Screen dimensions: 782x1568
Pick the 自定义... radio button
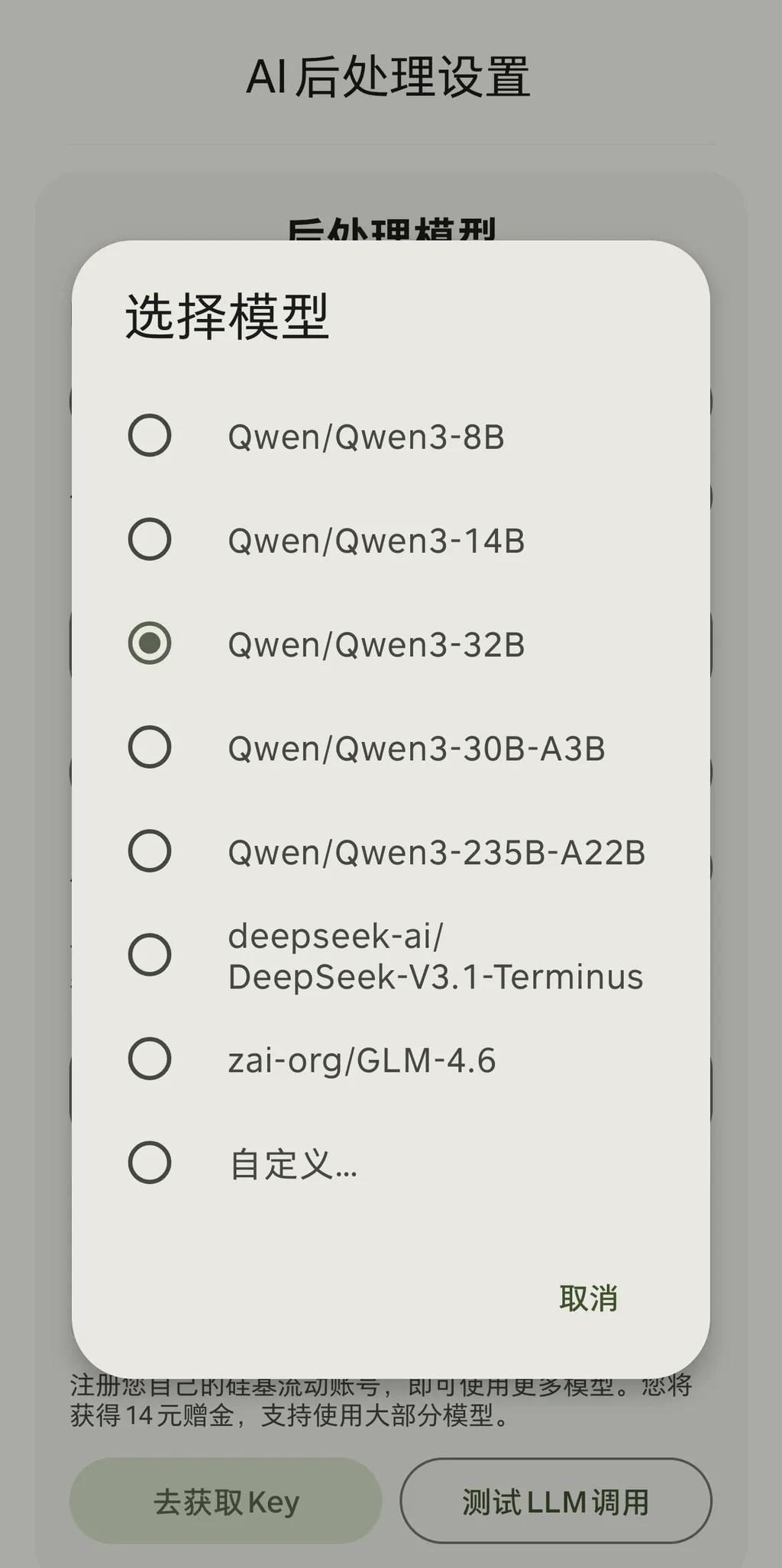[150, 1163]
